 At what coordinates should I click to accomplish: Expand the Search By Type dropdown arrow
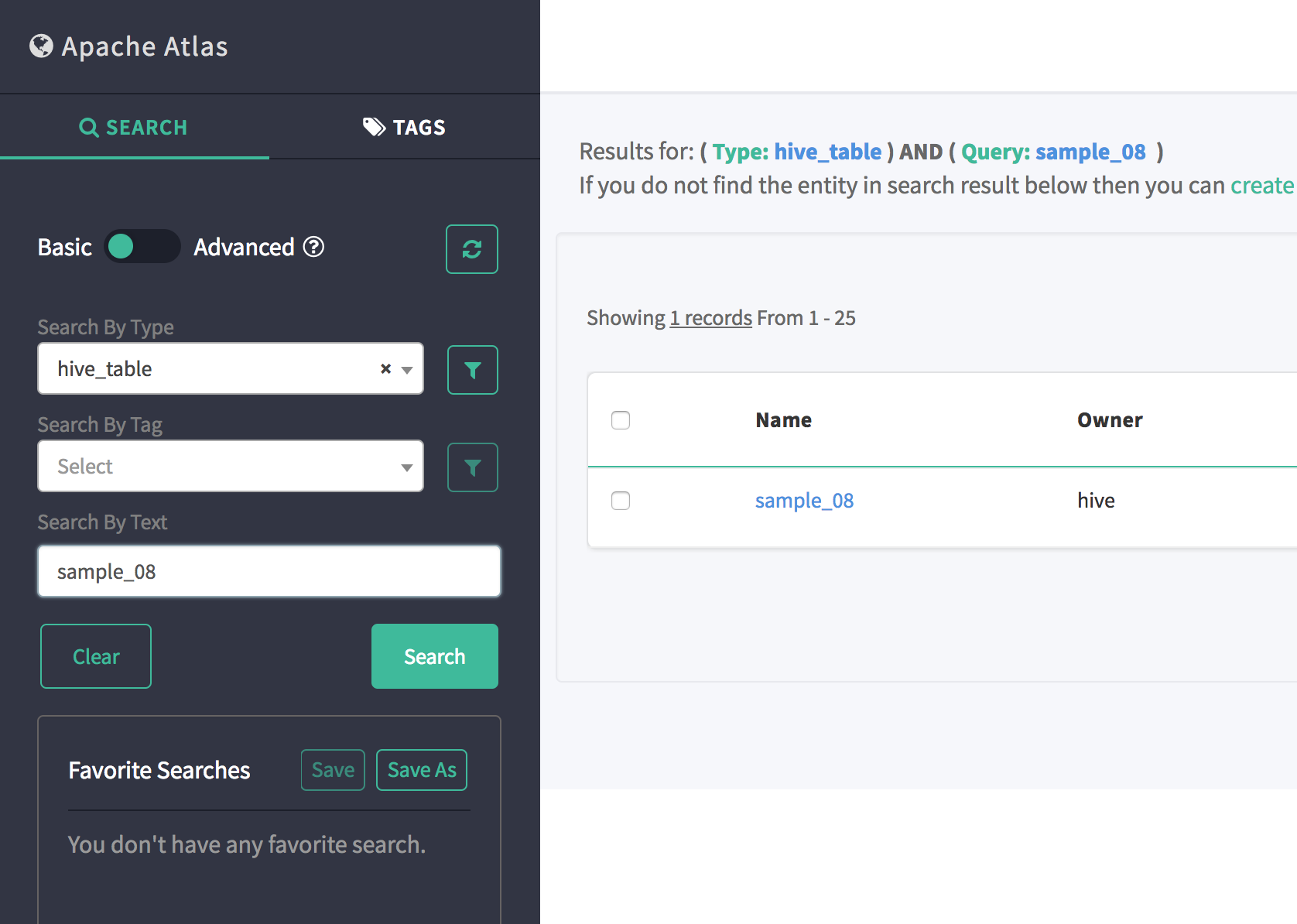click(x=407, y=370)
